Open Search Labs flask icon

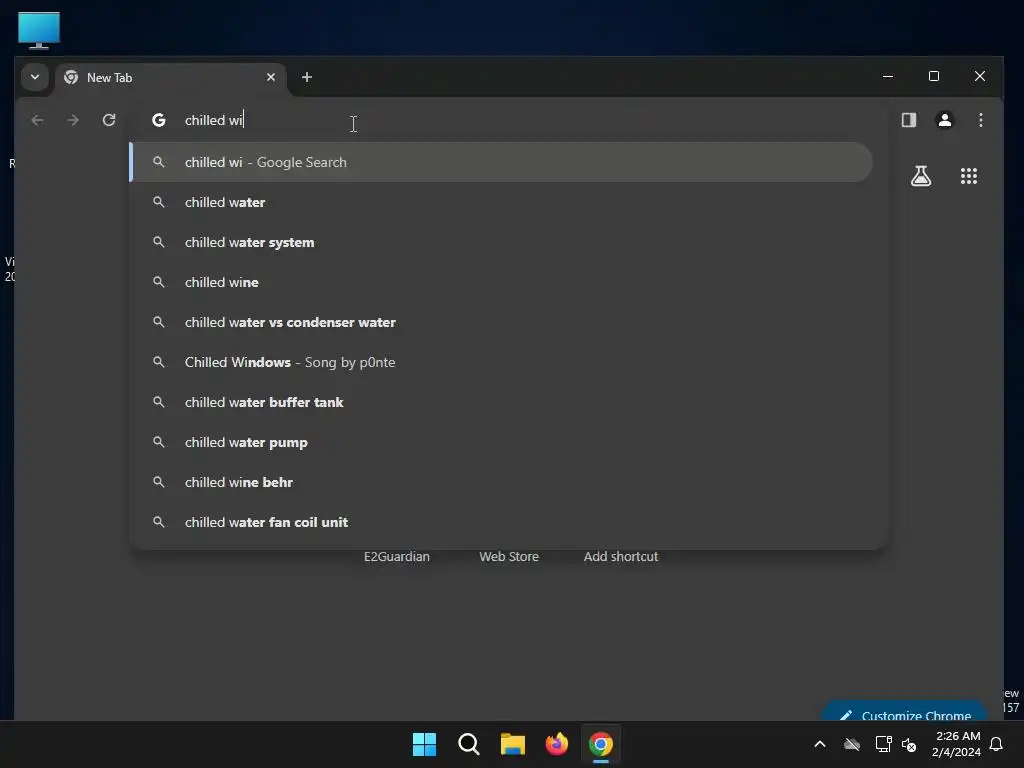pyautogui.click(x=921, y=176)
